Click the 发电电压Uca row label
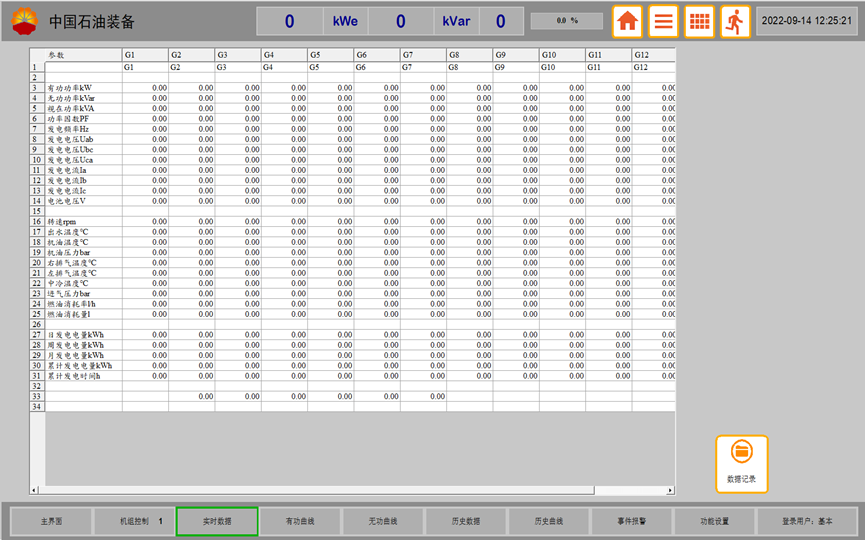The image size is (865, 540). click(70, 160)
